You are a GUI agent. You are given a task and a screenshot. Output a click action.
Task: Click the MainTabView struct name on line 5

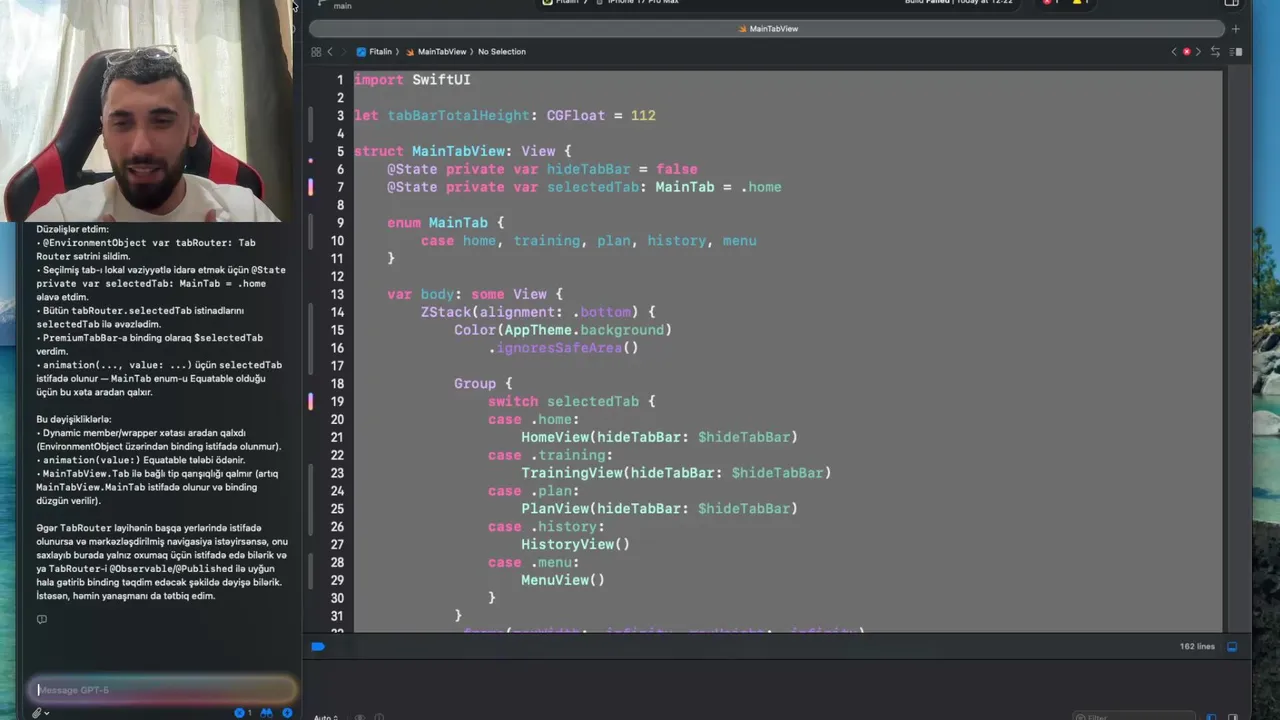[x=458, y=152]
